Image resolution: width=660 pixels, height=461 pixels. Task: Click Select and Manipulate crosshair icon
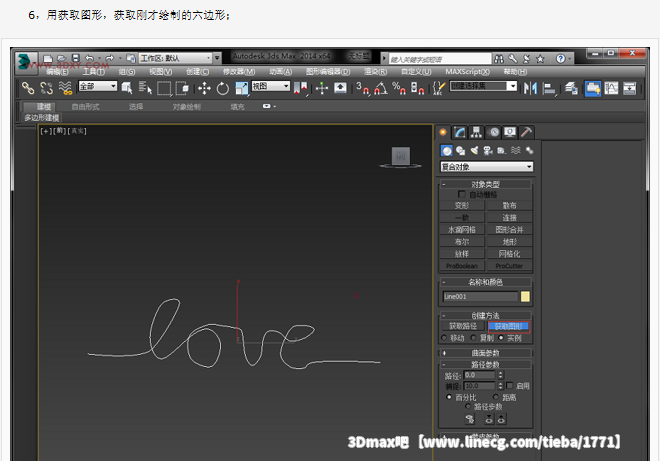pos(322,88)
